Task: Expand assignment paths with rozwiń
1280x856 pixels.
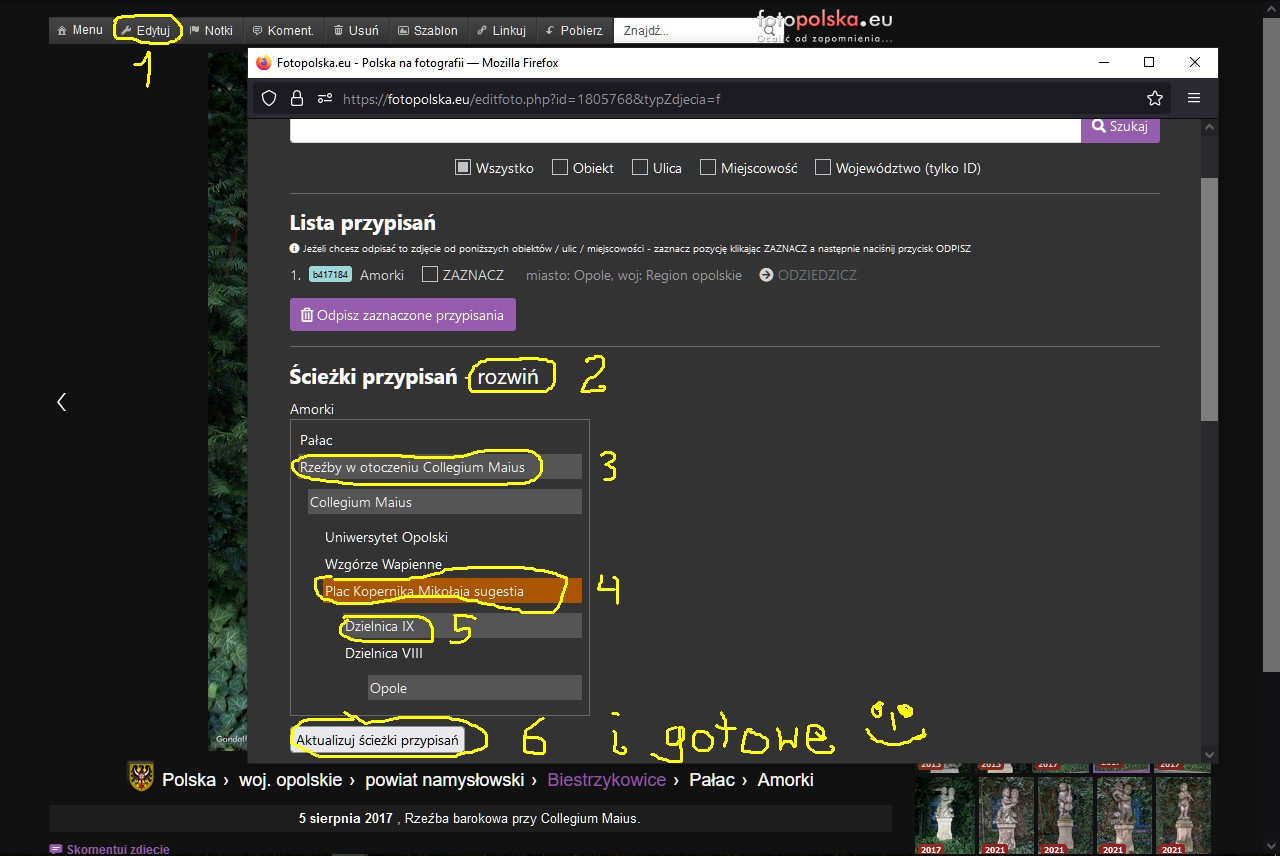Action: pyautogui.click(x=508, y=377)
